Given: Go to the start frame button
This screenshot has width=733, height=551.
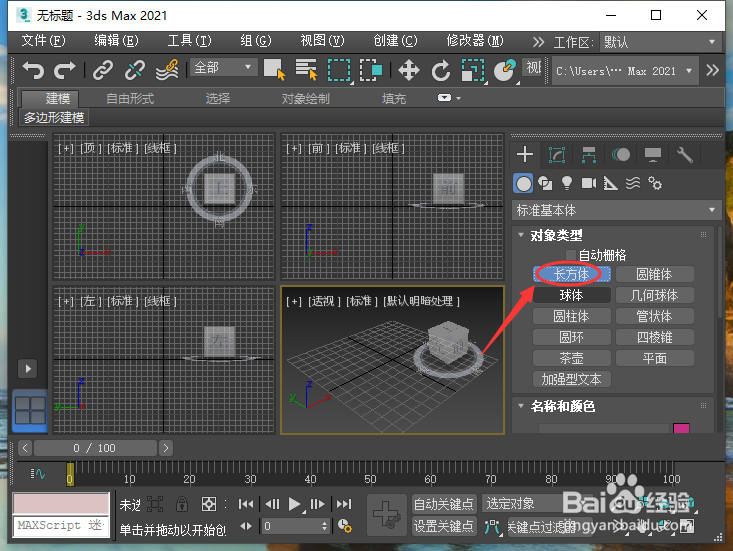Looking at the screenshot, I should click(x=246, y=504).
